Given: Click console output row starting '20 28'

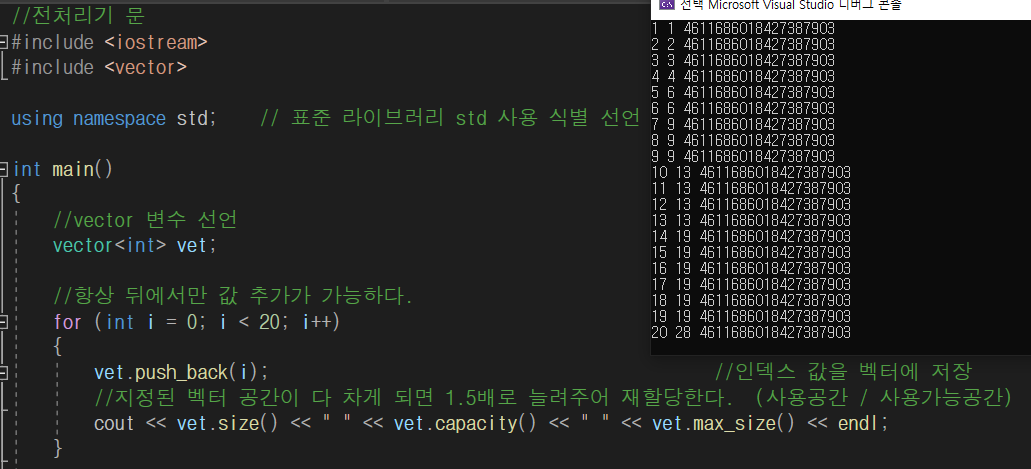Looking at the screenshot, I should (751, 332).
